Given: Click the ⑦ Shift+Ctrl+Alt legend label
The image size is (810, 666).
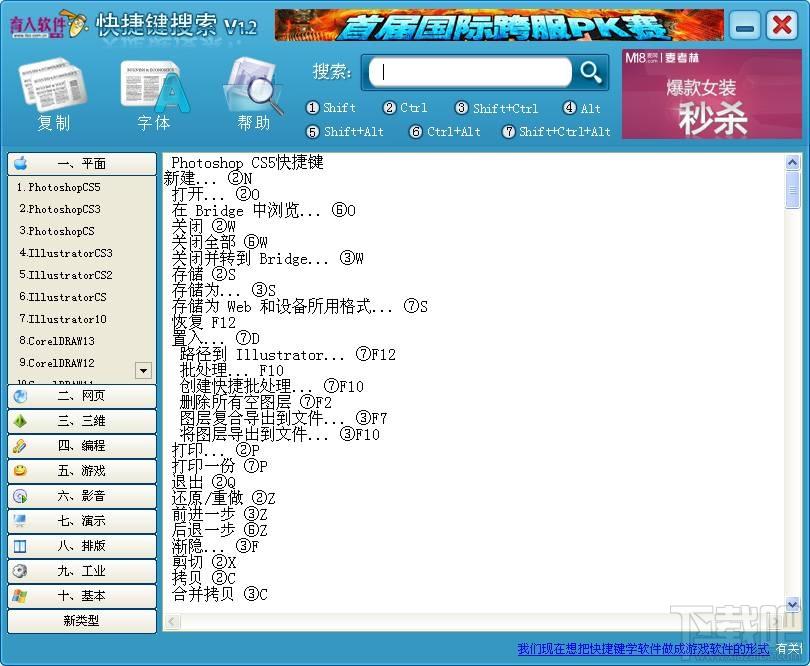Looking at the screenshot, I should 556,132.
